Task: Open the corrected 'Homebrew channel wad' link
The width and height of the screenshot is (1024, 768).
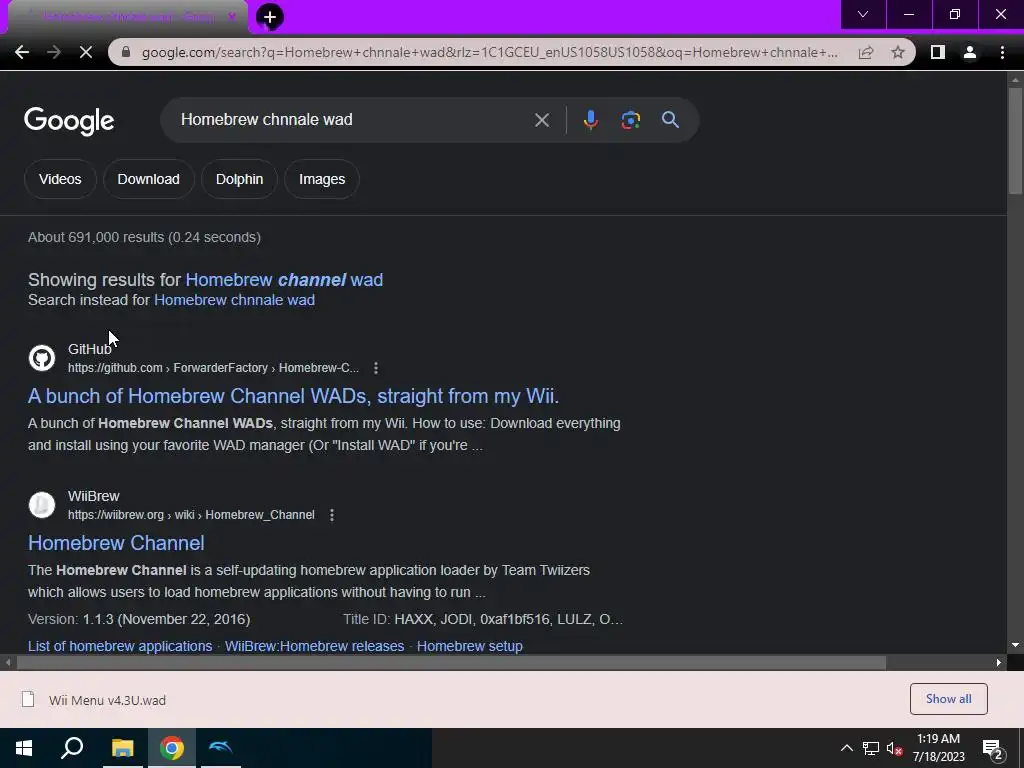Action: (x=284, y=280)
